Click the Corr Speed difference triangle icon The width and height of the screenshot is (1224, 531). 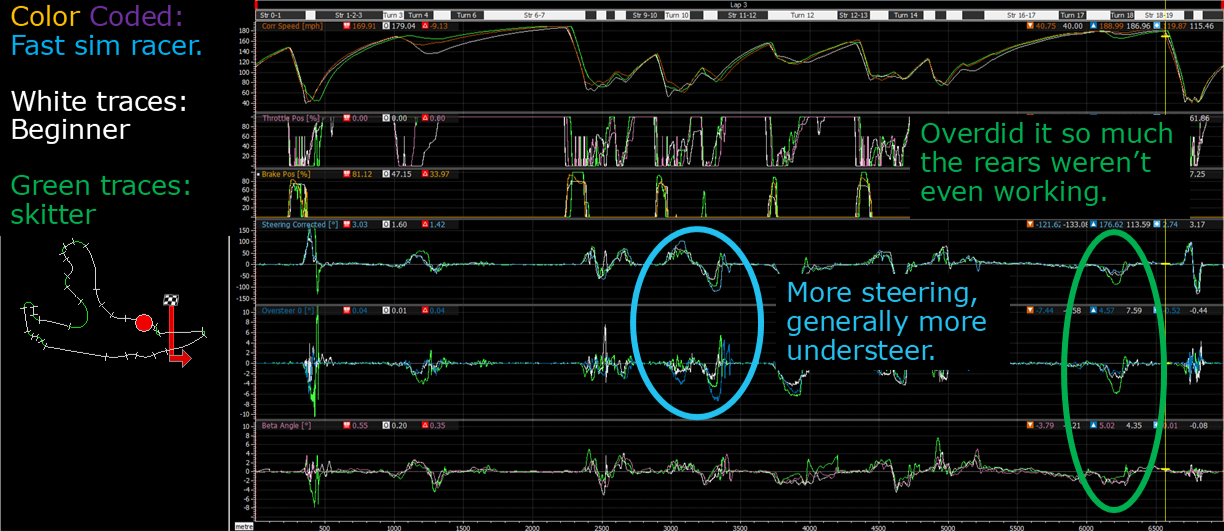[425, 26]
